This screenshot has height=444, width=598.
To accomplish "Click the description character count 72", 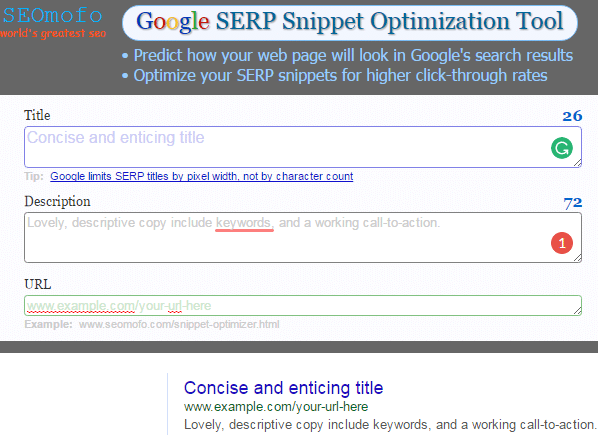I will click(x=572, y=203).
